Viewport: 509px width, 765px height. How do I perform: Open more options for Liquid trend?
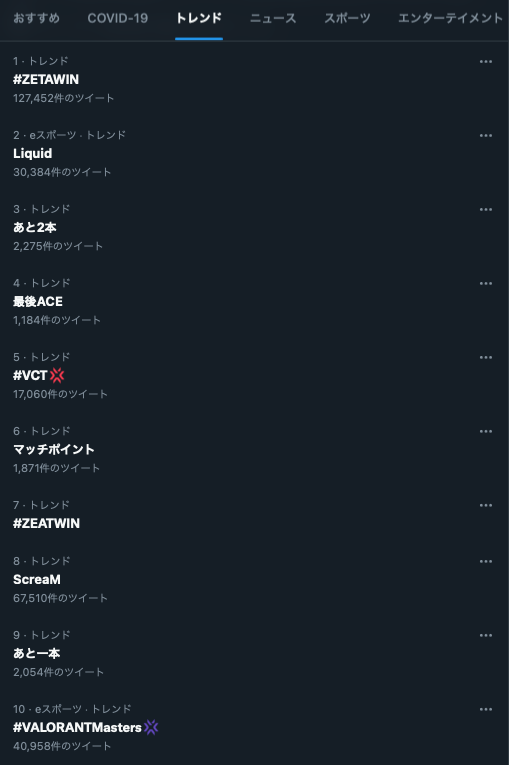coord(486,136)
